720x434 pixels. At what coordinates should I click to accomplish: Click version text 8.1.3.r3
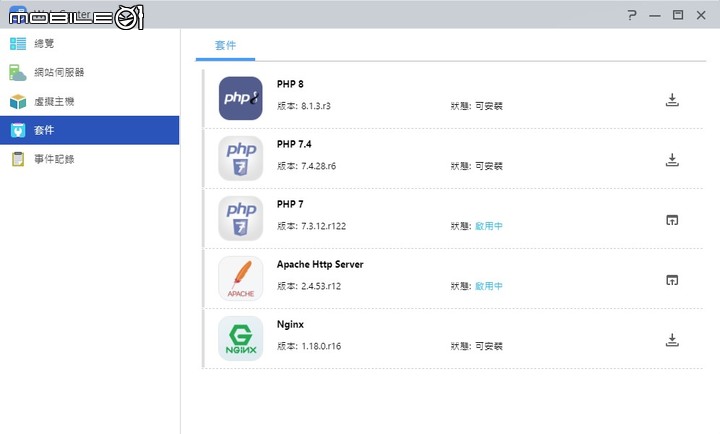(x=316, y=106)
